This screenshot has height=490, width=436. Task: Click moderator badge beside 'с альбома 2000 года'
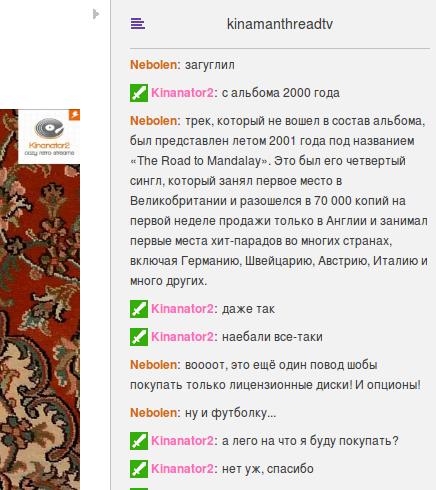[139, 93]
